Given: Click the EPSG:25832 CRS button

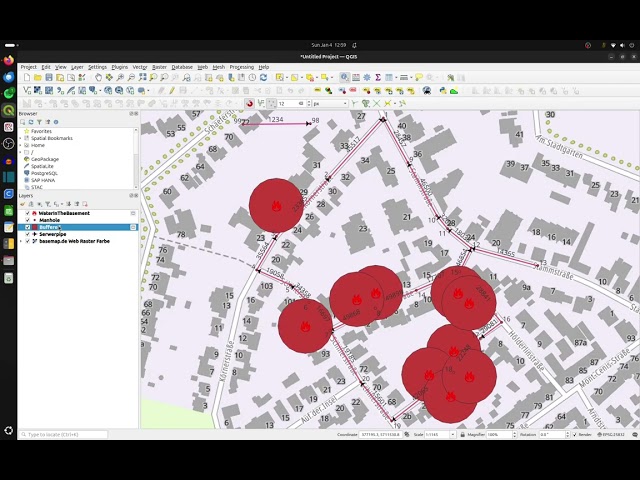Looking at the screenshot, I should click(x=611, y=435).
